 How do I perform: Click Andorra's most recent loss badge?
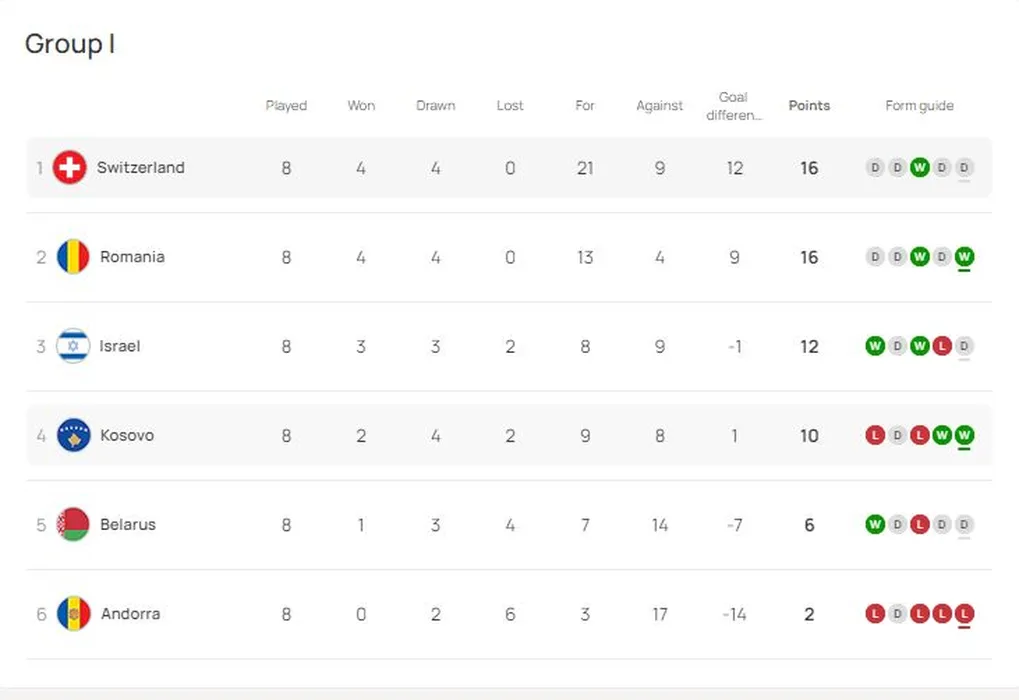point(964,614)
